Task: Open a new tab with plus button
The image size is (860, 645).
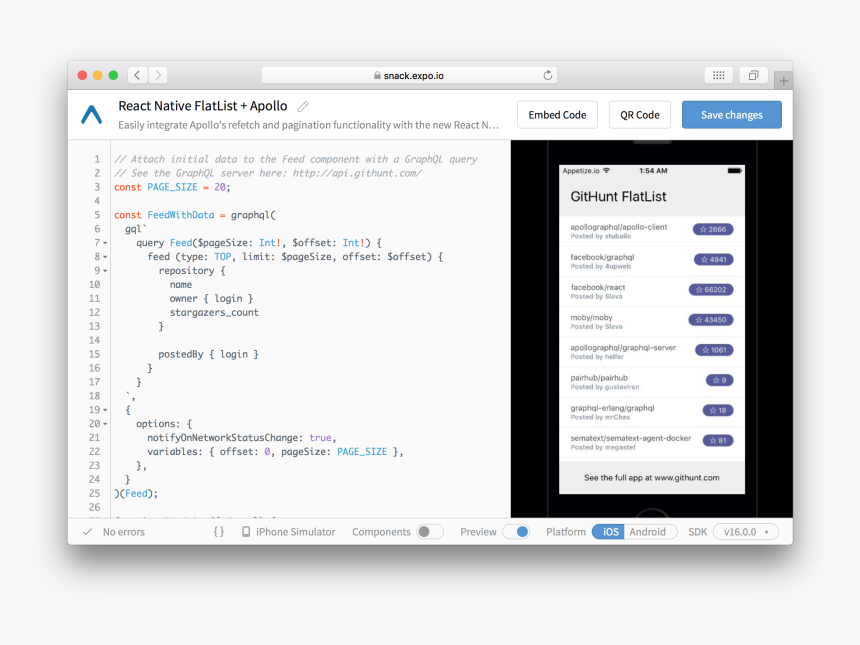Action: click(783, 81)
